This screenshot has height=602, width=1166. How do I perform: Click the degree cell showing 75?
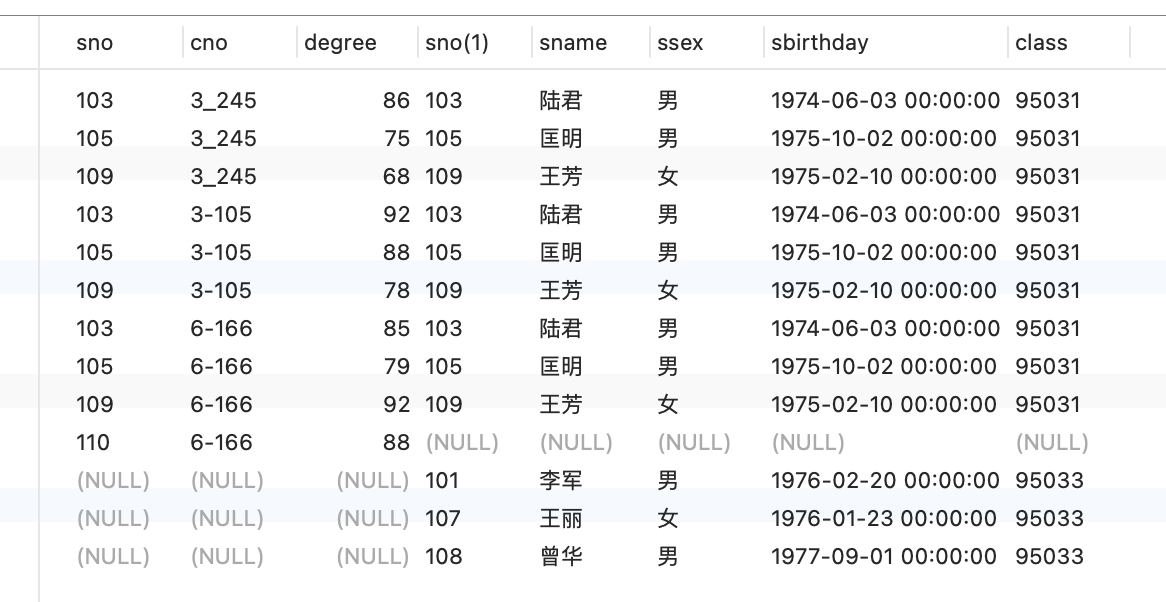tap(396, 139)
